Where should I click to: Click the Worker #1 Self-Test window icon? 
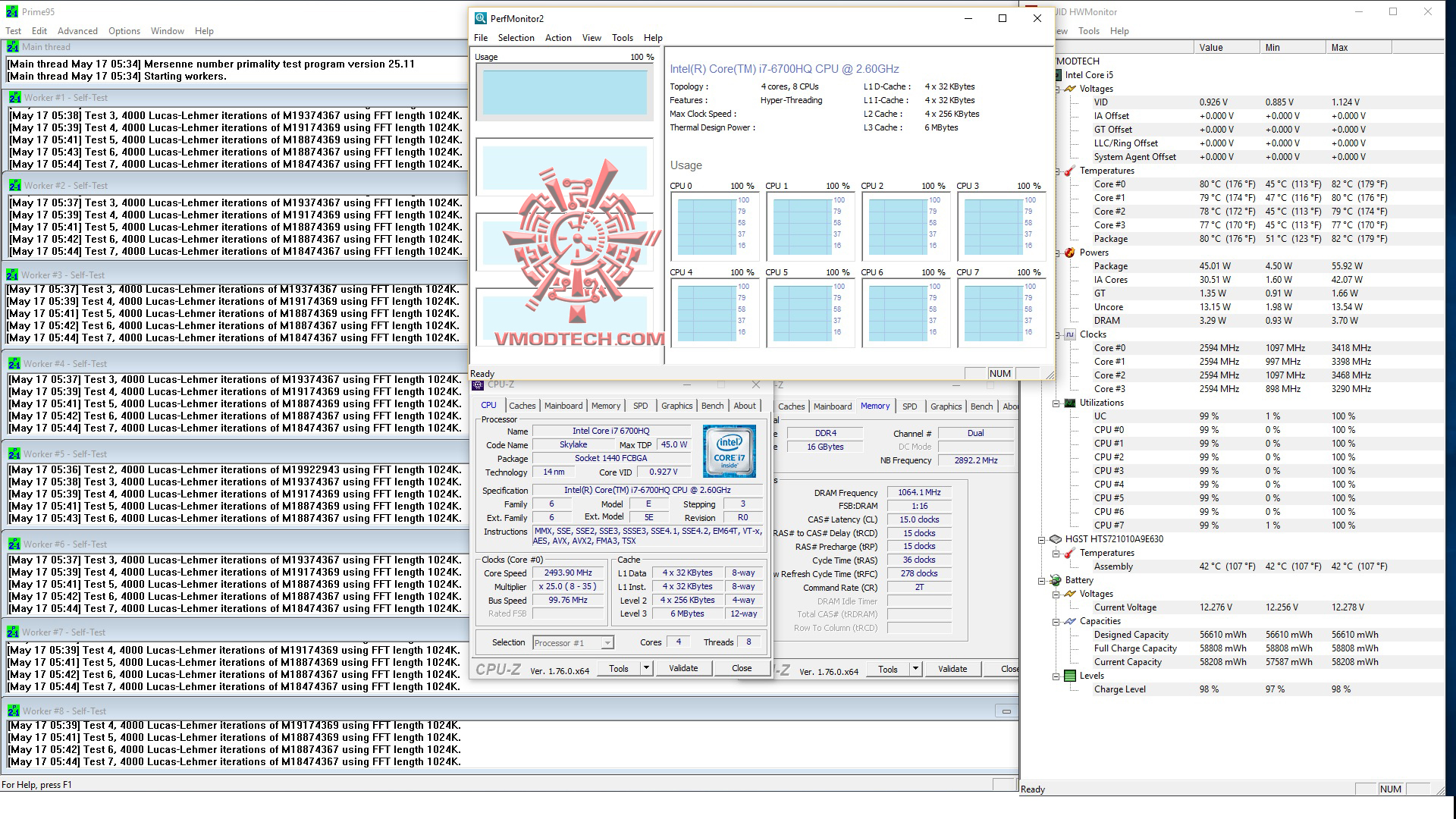14,98
